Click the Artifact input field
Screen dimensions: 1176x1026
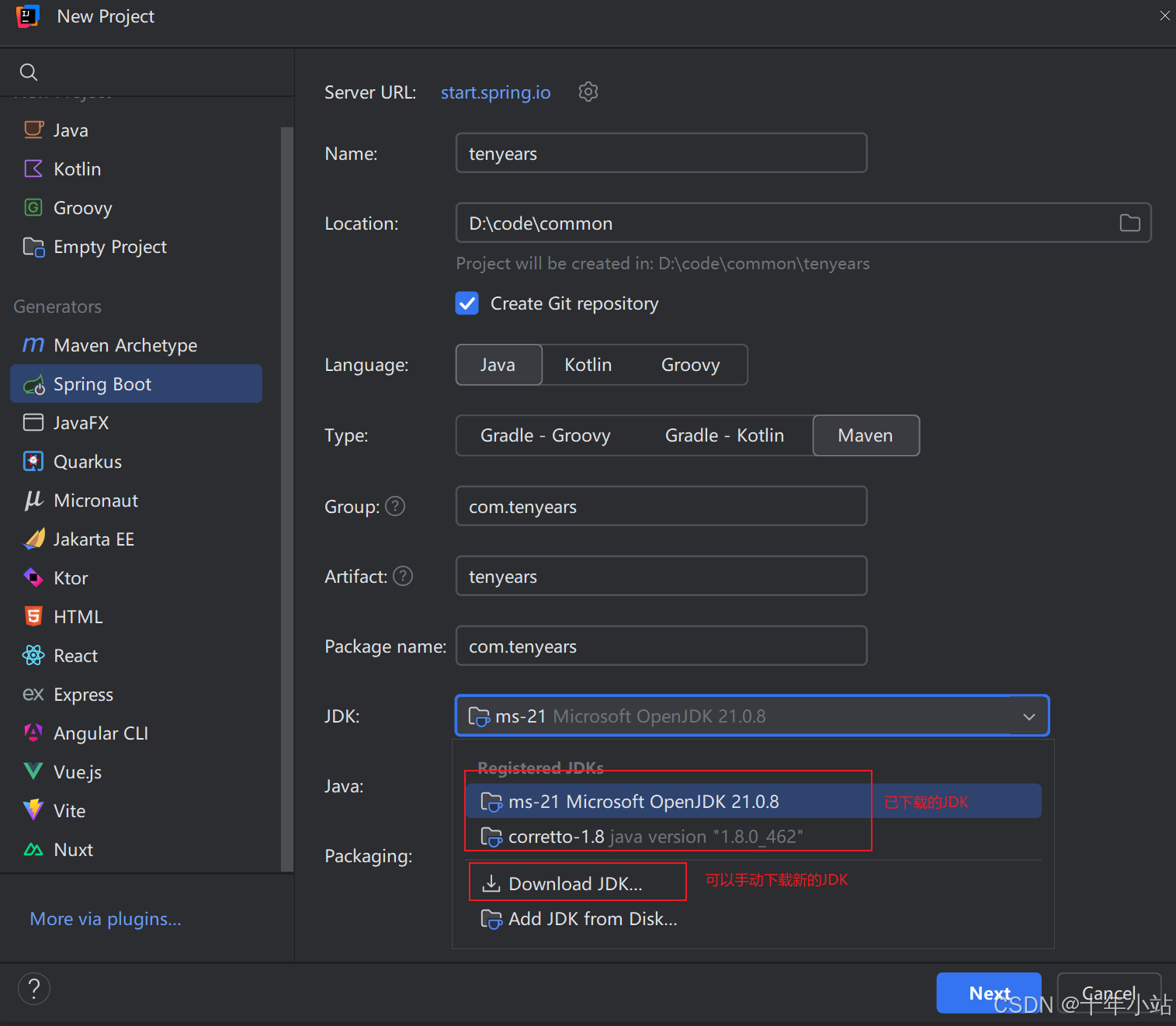(661, 576)
